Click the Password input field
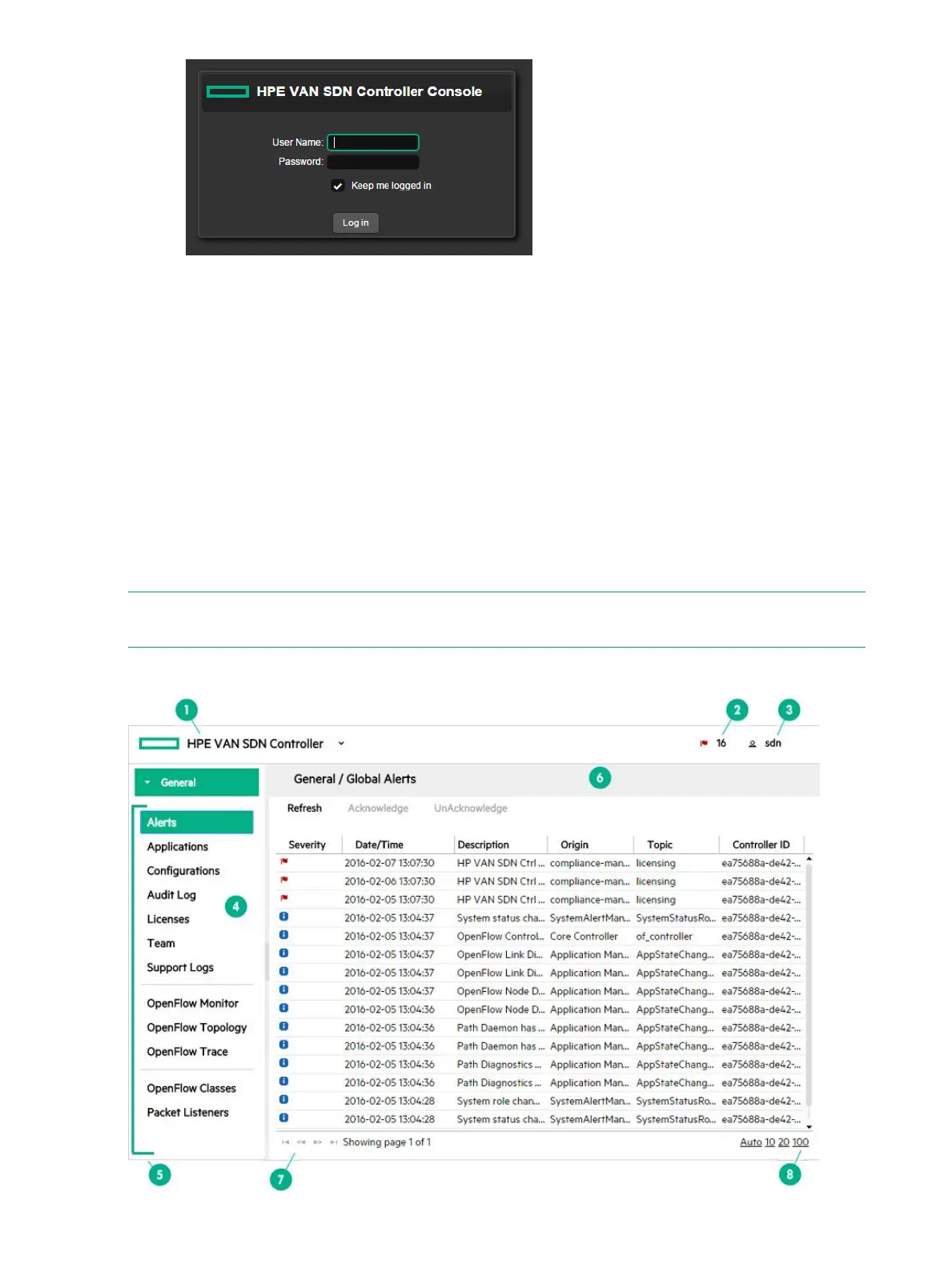Image resolution: width=952 pixels, height=1268 pixels. (373, 162)
